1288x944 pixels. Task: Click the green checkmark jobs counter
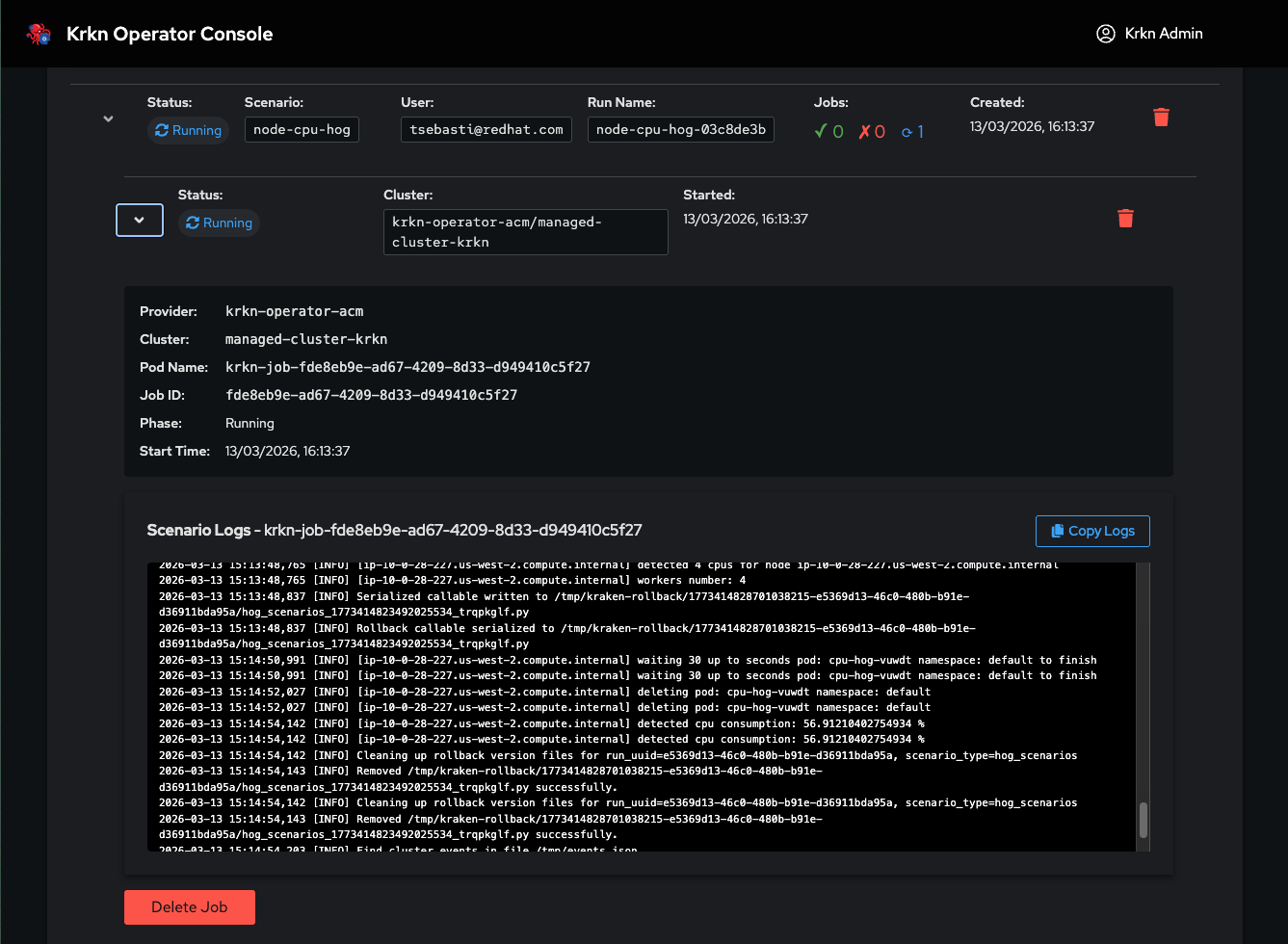[828, 131]
